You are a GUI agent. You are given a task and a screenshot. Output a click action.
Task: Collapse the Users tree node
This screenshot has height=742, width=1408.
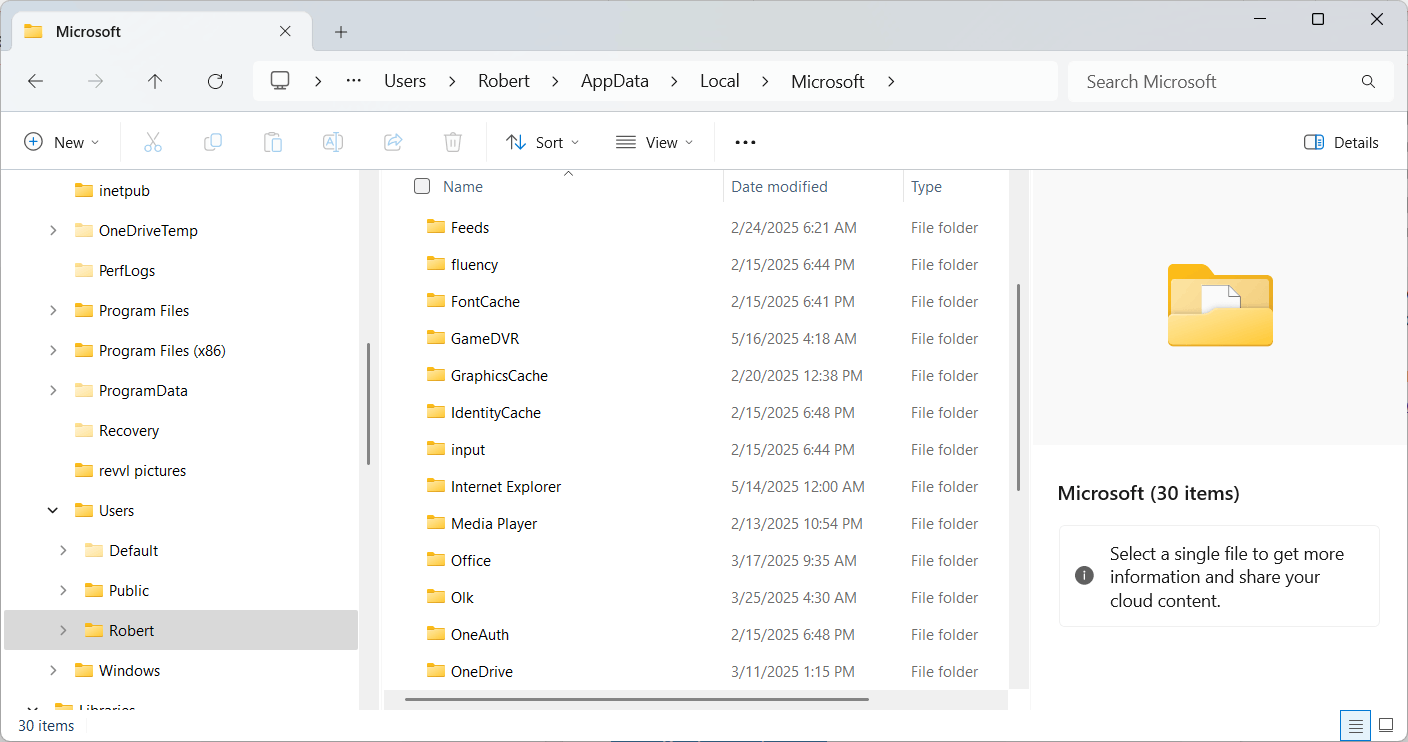(x=52, y=510)
